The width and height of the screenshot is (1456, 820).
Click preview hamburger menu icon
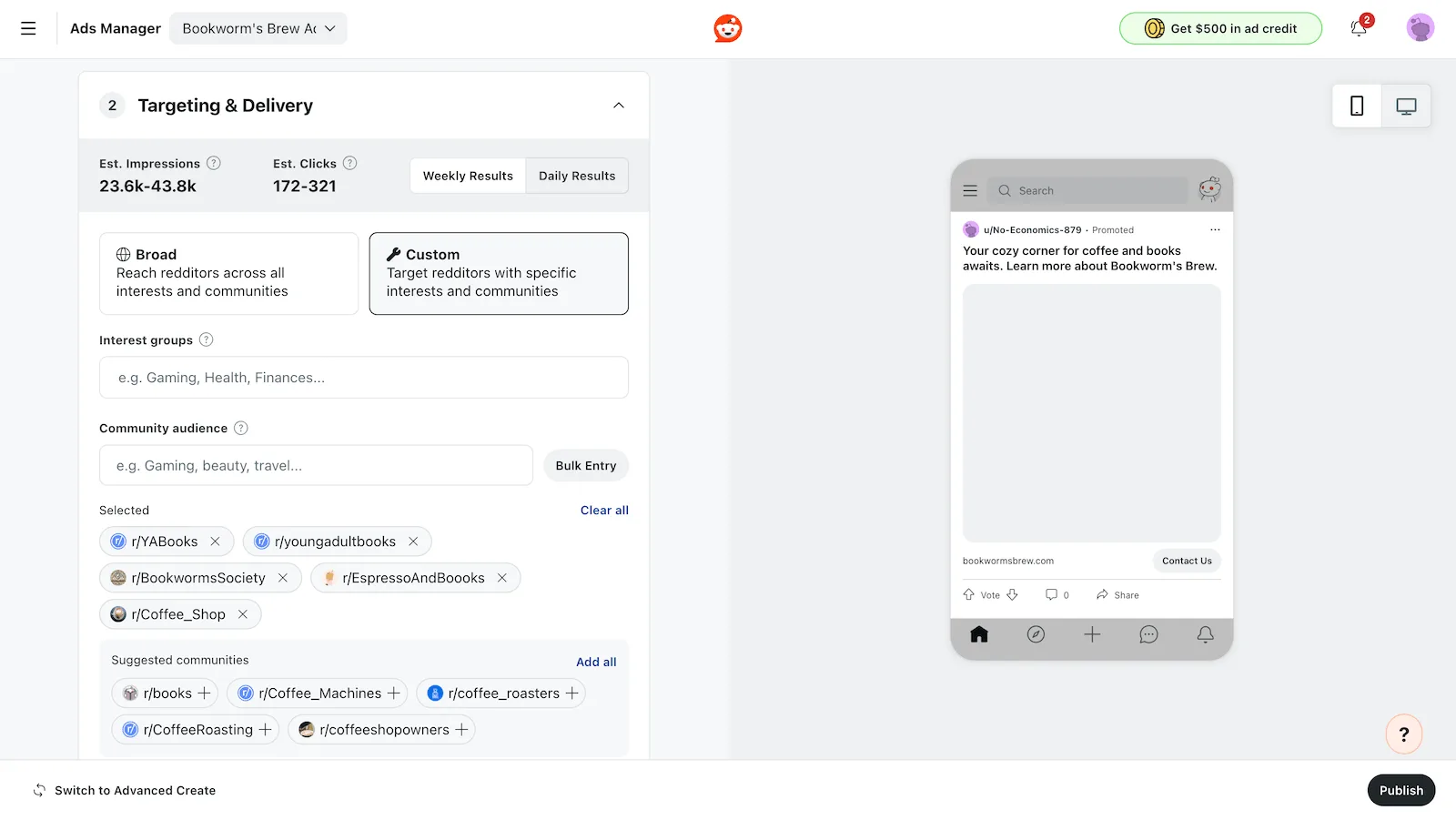(x=970, y=191)
